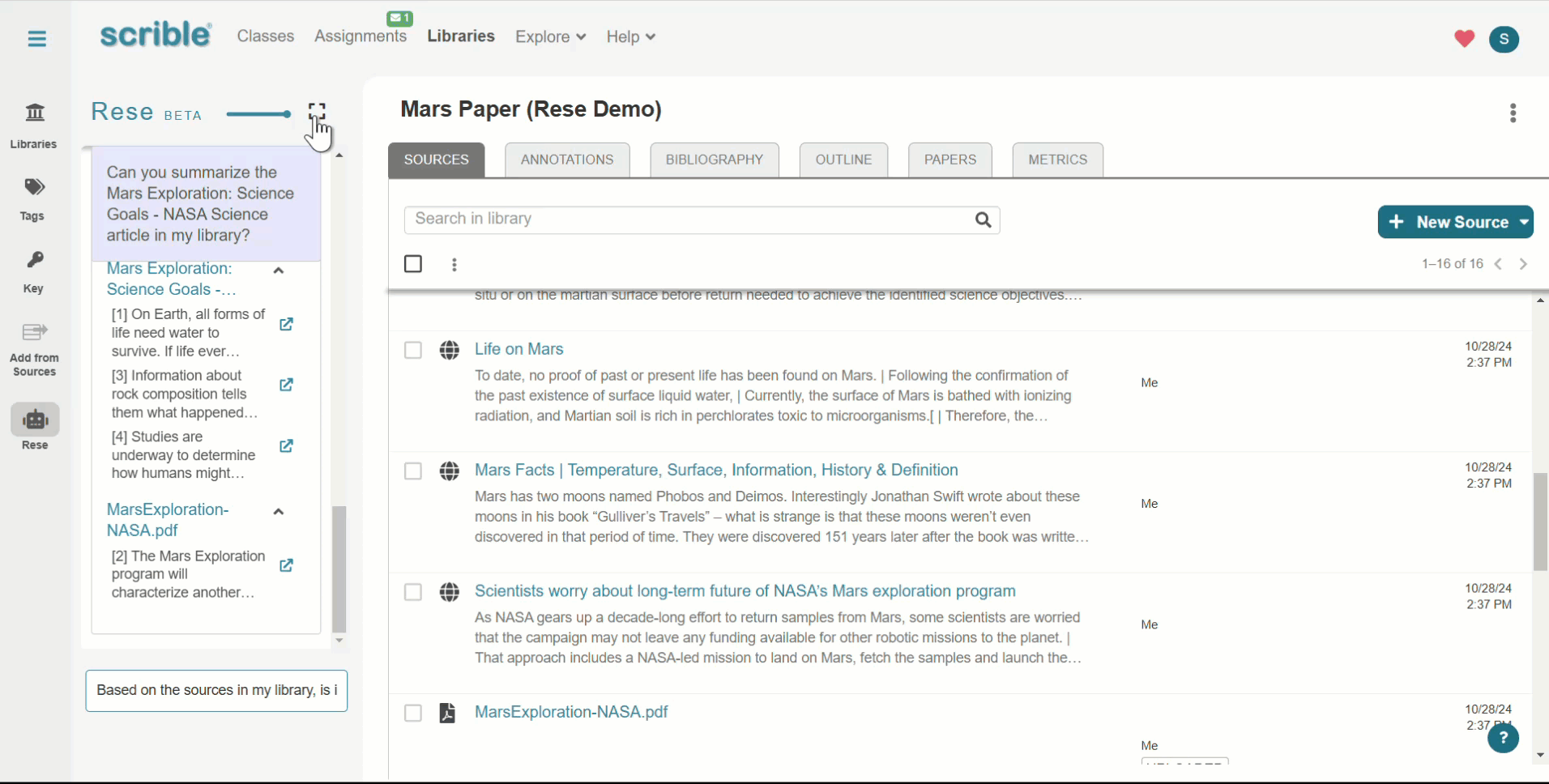Open Scientists worry about long-term future link
Image resolution: width=1549 pixels, height=784 pixels.
(745, 591)
